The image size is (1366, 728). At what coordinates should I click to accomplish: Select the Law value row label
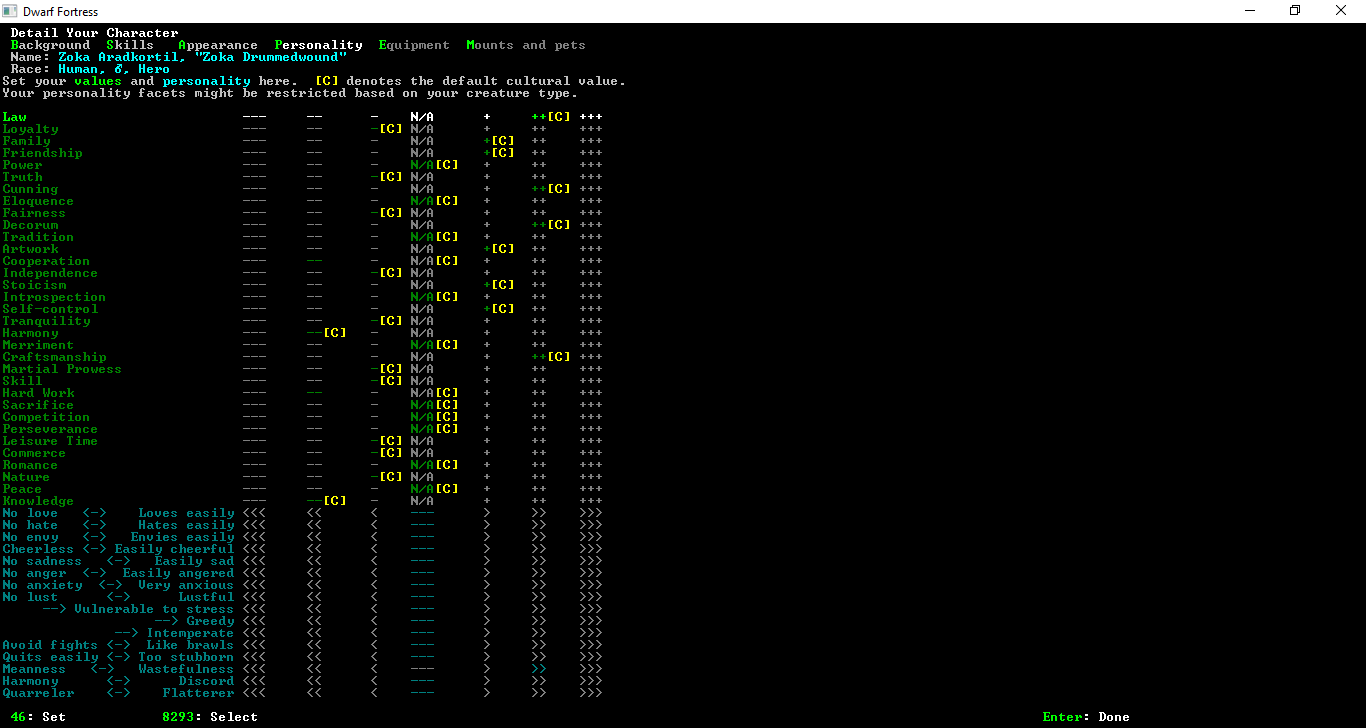14,117
